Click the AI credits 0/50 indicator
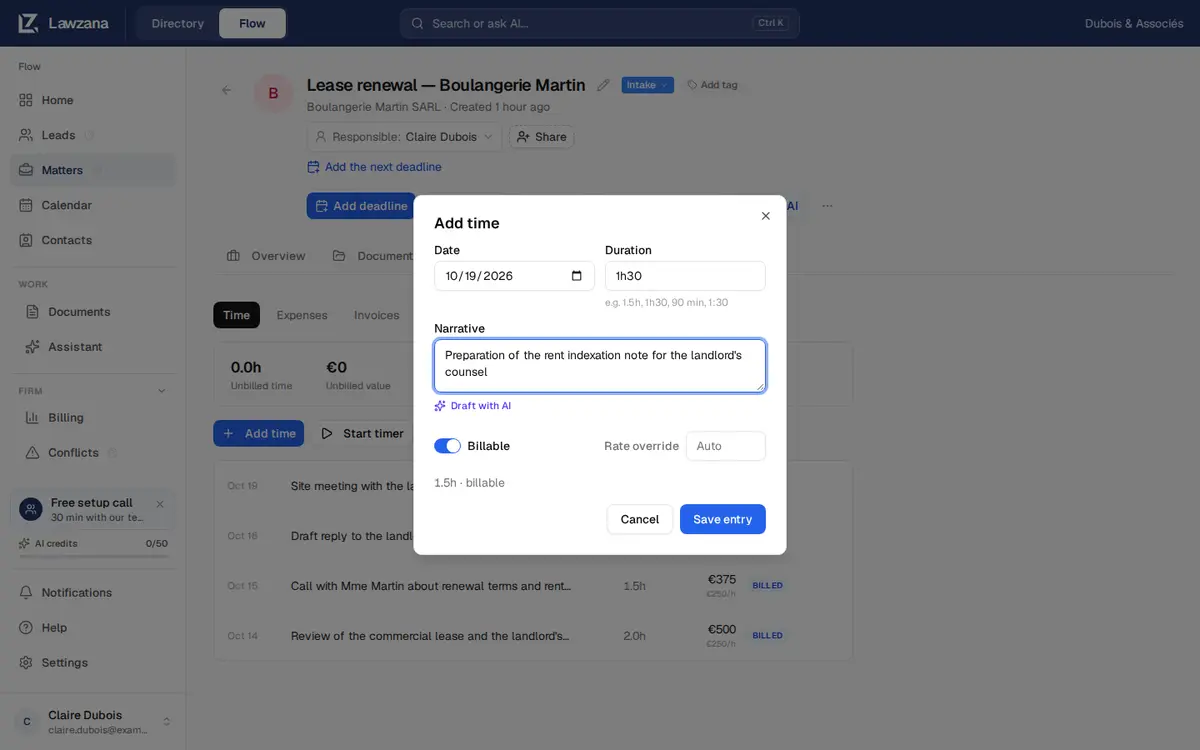This screenshot has height=750, width=1200. (x=93, y=544)
